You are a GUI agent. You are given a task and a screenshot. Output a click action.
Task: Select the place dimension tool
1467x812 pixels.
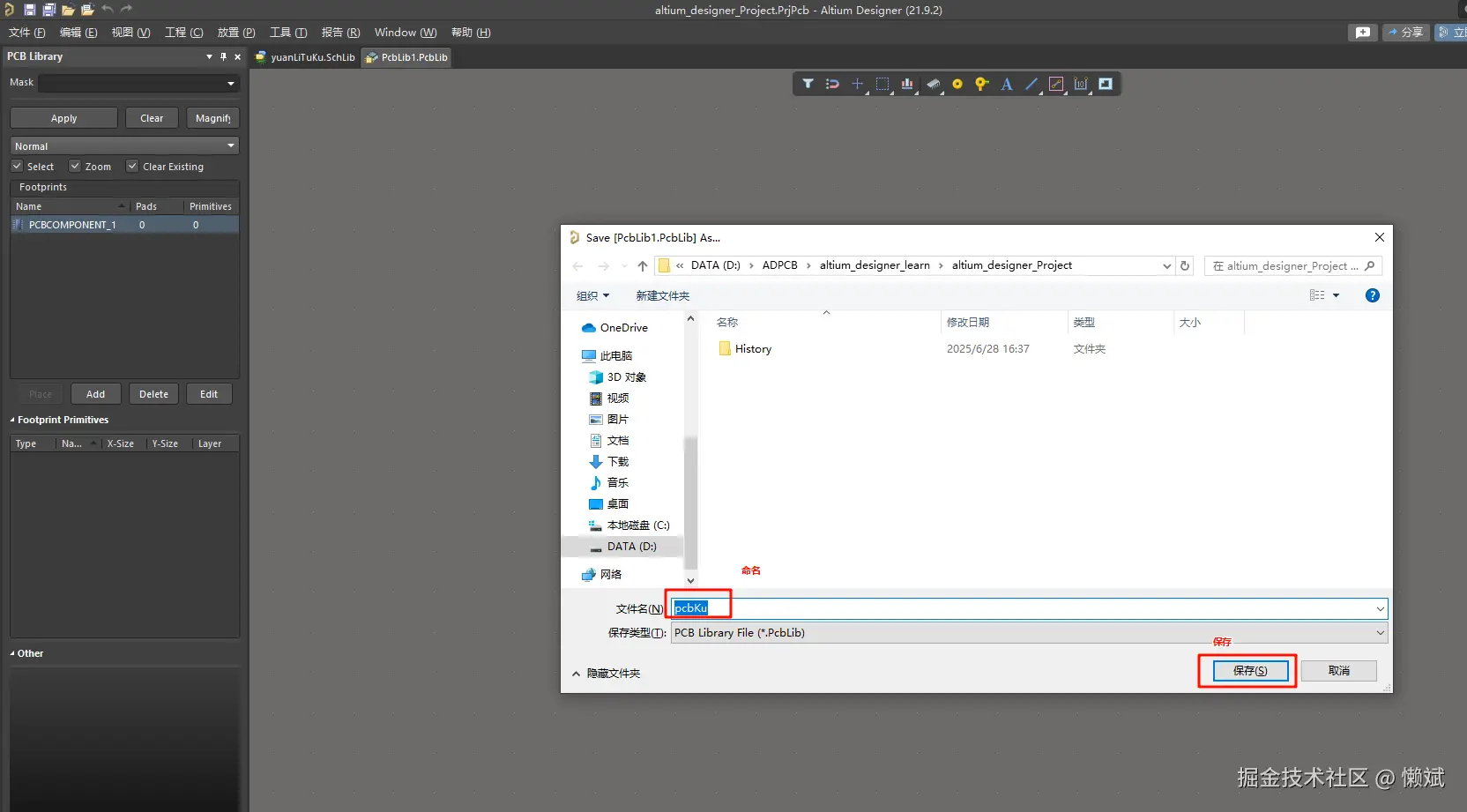point(1081,84)
